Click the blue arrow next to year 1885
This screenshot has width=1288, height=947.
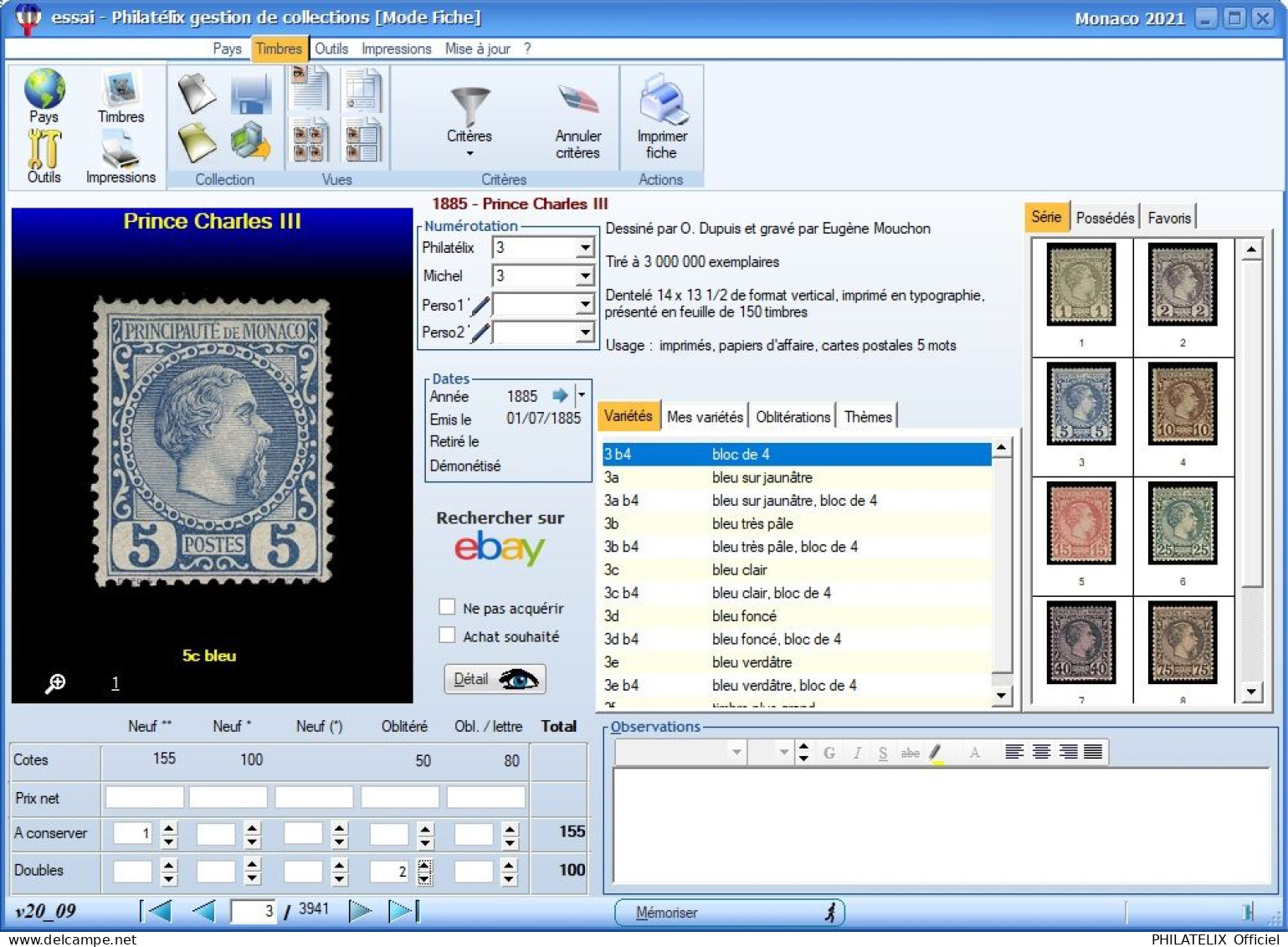point(560,395)
